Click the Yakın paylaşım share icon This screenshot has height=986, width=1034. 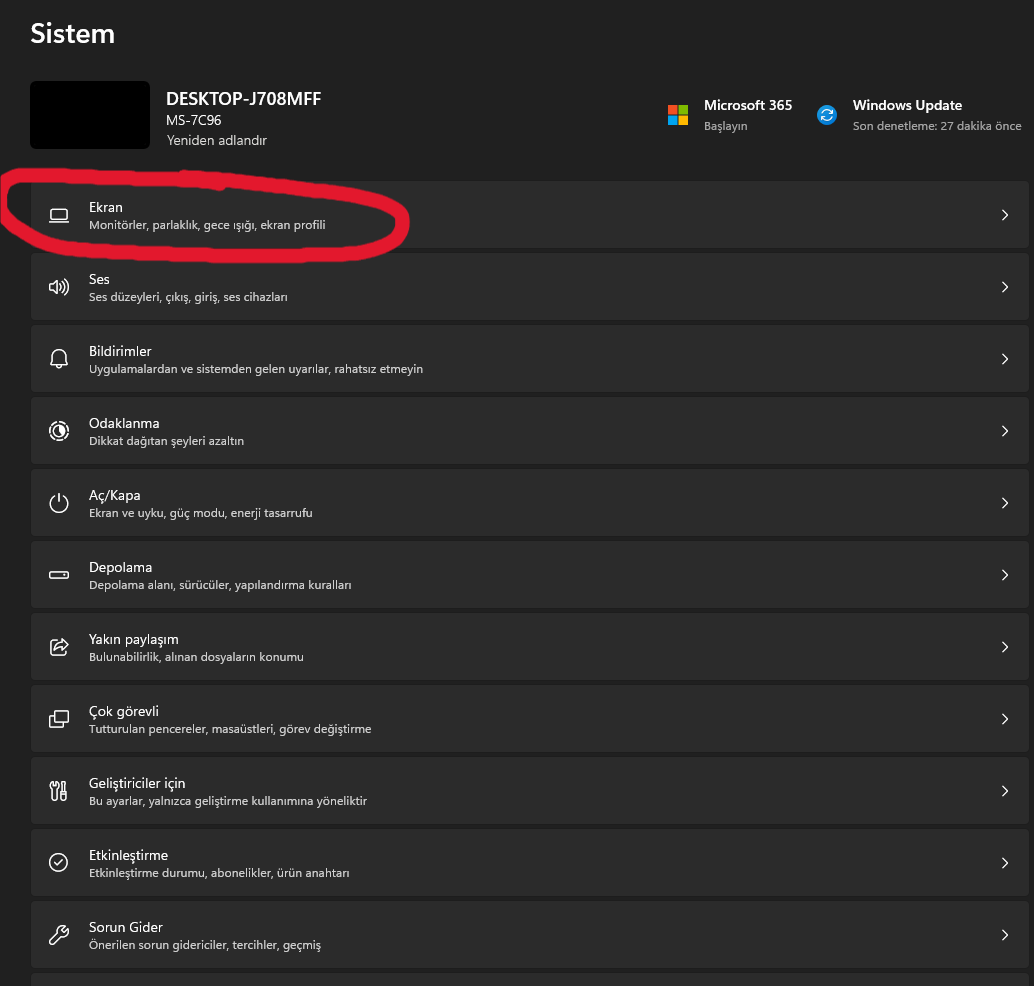pos(59,647)
